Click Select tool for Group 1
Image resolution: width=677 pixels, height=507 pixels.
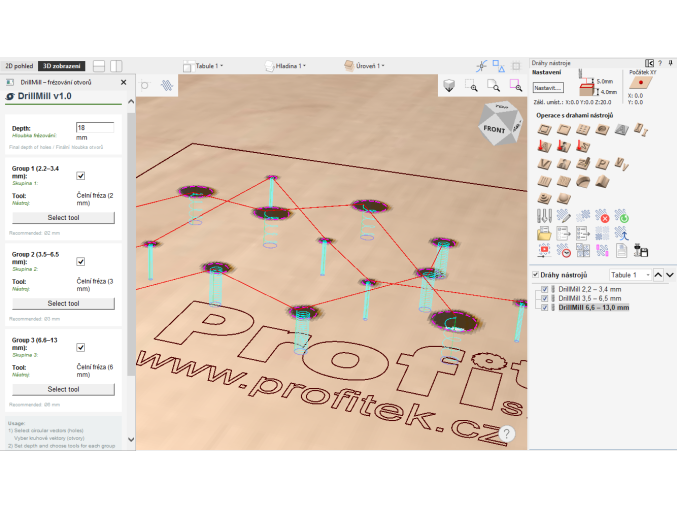click(x=63, y=218)
